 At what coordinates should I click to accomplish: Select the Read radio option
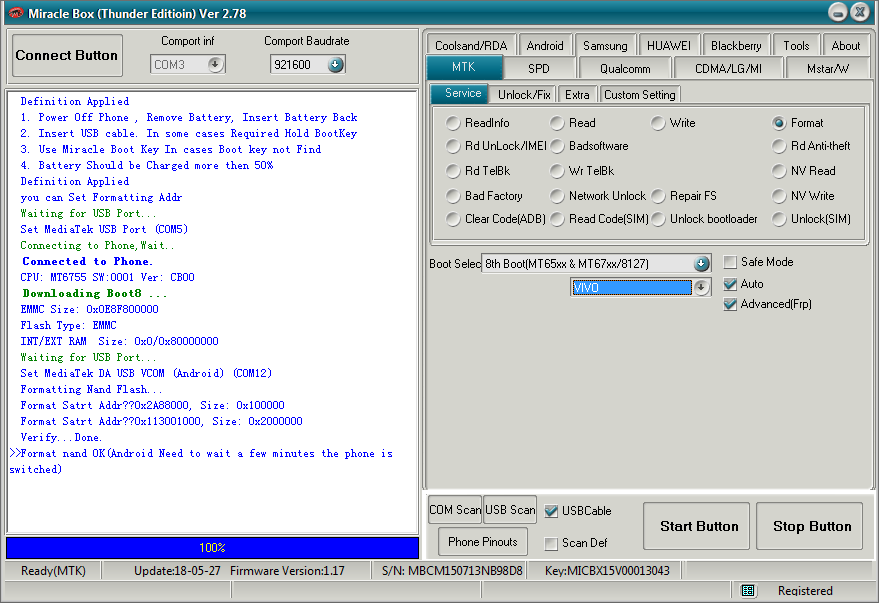(x=557, y=123)
